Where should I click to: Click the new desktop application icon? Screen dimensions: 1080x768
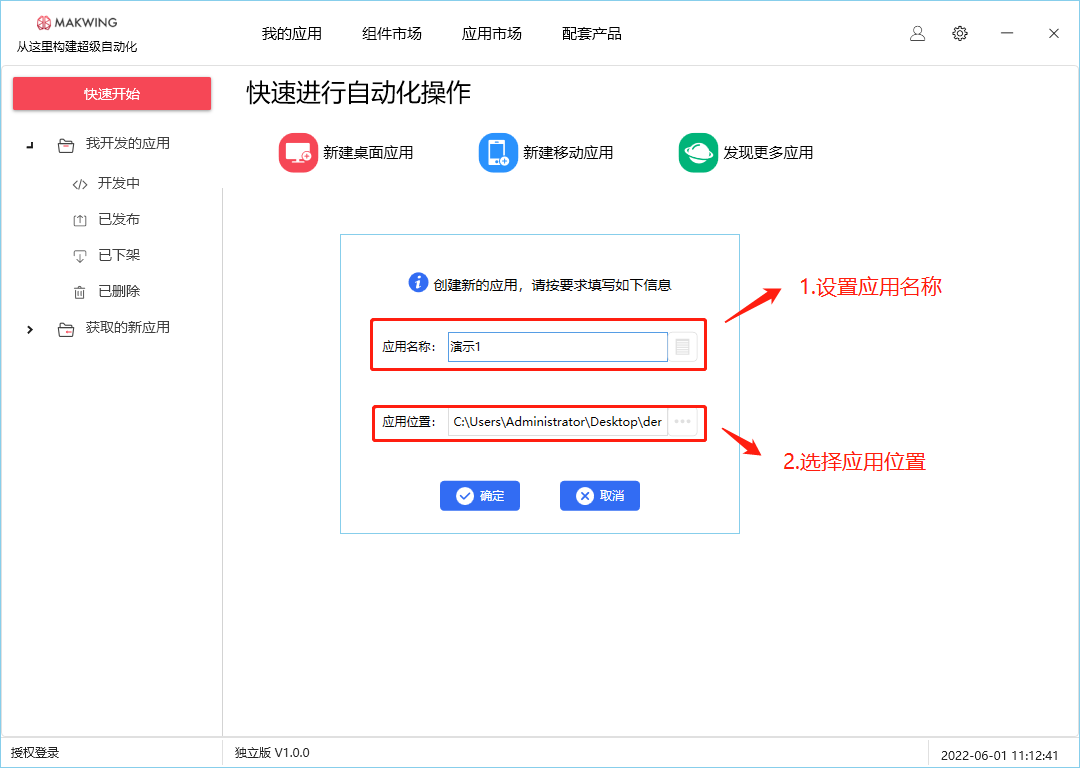(298, 153)
